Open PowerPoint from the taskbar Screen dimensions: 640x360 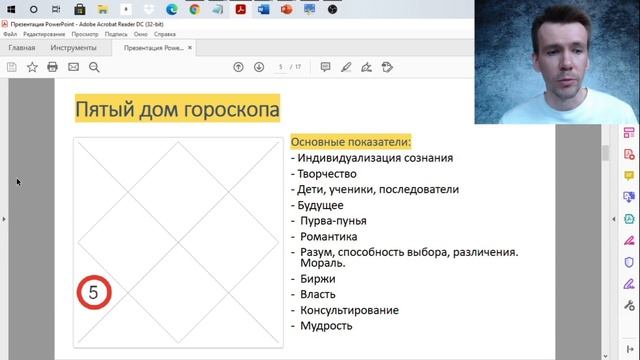[x=287, y=9]
